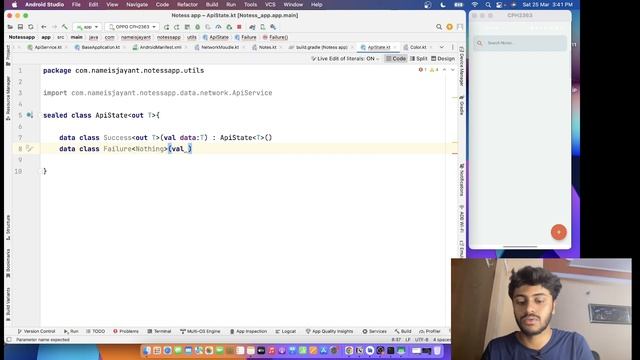This screenshot has width=640, height=360.
Task: Open Build Variants side panel
Action: [8, 304]
